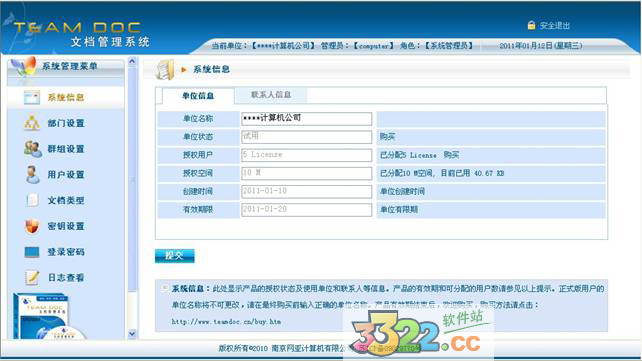Click the 单位创建时间 description text
Viewport: 642px width, 361px height.
pyautogui.click(x=402, y=192)
